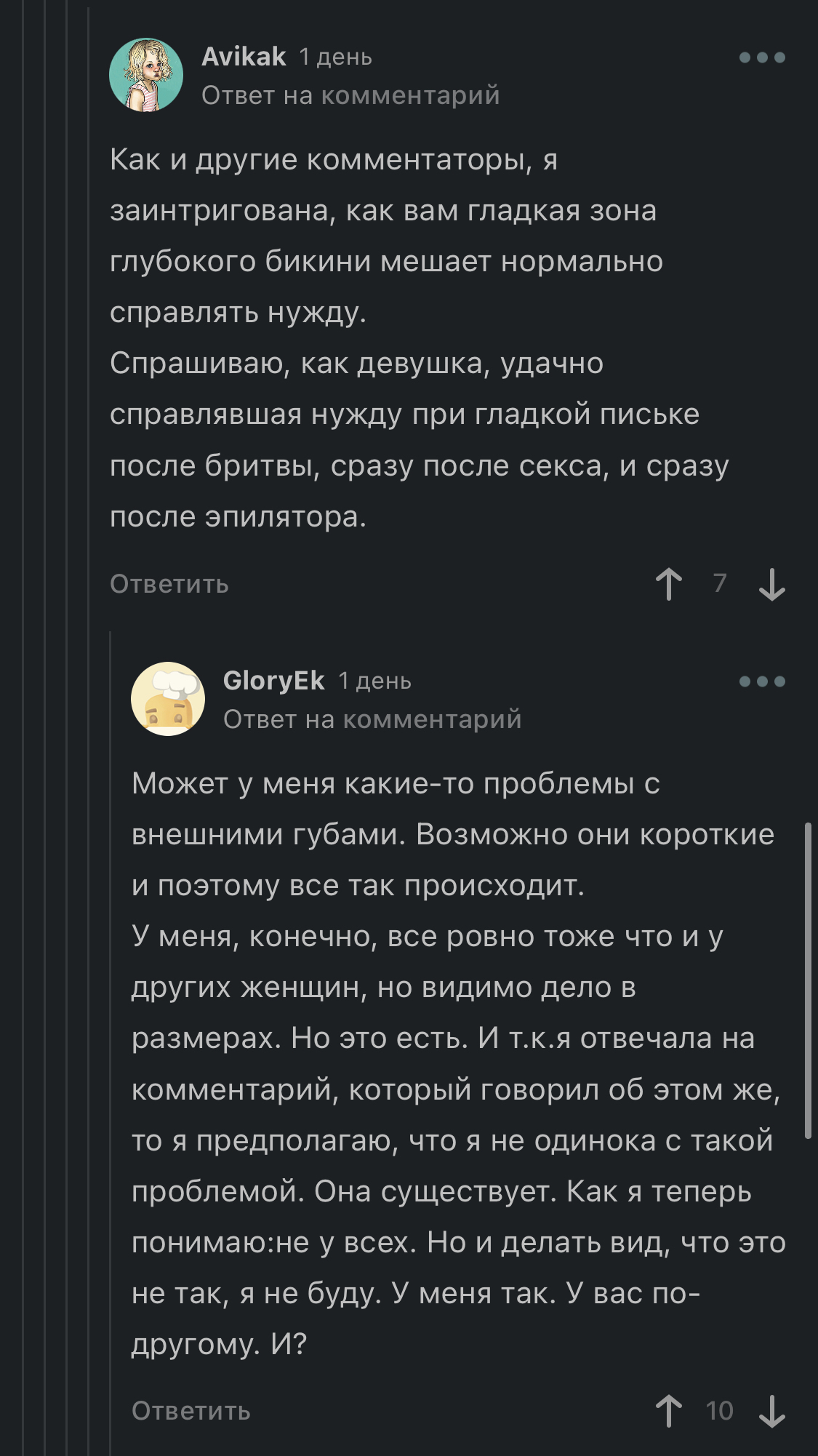Image resolution: width=818 pixels, height=1456 pixels.
Task: Click the '1 день' timestamp on Avikak's comment
Action: pos(336,57)
